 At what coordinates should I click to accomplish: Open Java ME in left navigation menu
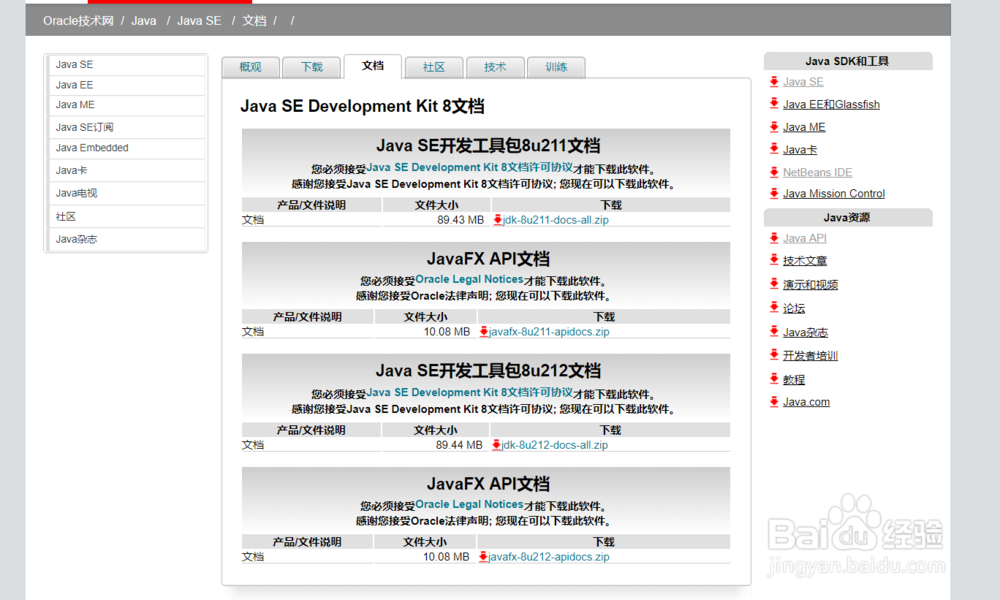point(126,105)
